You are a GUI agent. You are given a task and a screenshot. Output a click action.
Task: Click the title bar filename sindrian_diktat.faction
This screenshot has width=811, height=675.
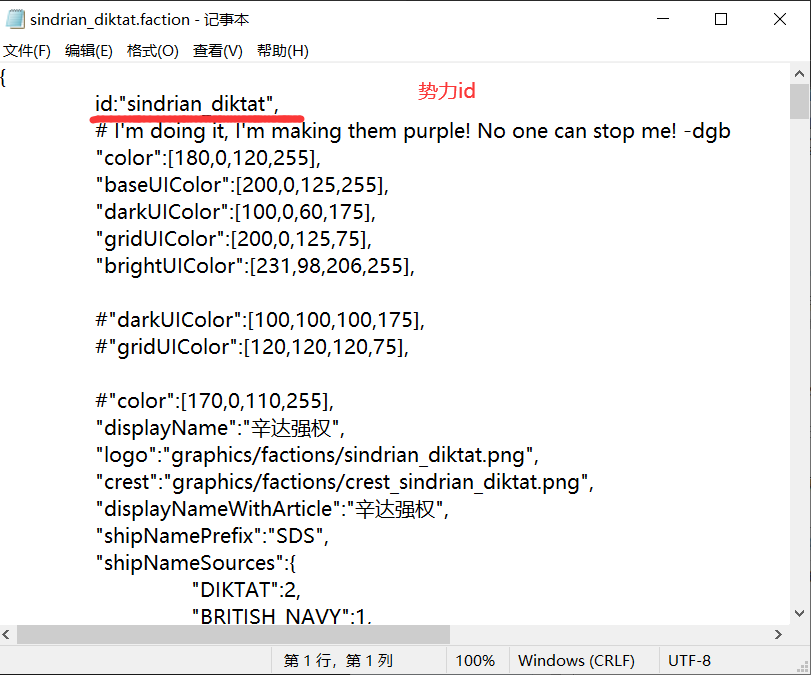click(x=115, y=18)
